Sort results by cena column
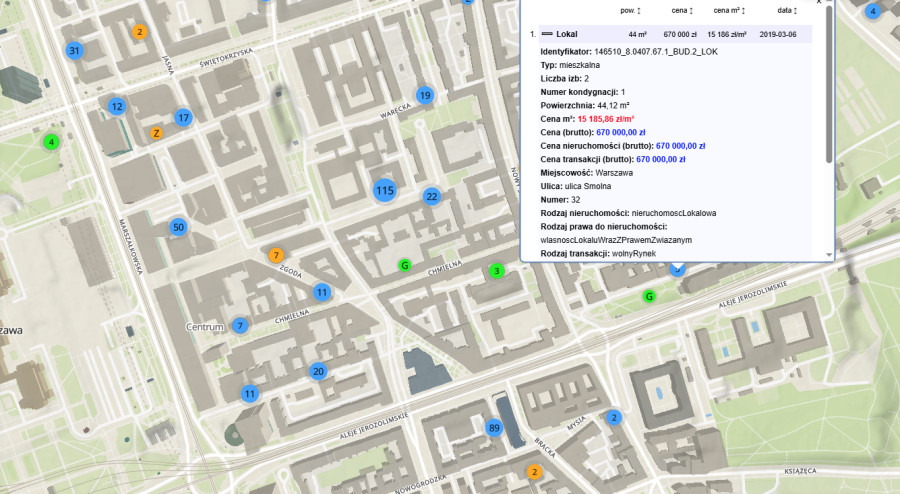This screenshot has height=494, width=900. pos(683,10)
